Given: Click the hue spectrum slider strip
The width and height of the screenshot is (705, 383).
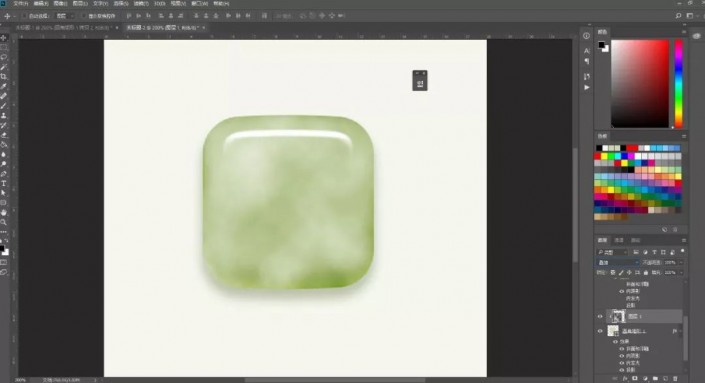Looking at the screenshot, I should click(x=678, y=84).
